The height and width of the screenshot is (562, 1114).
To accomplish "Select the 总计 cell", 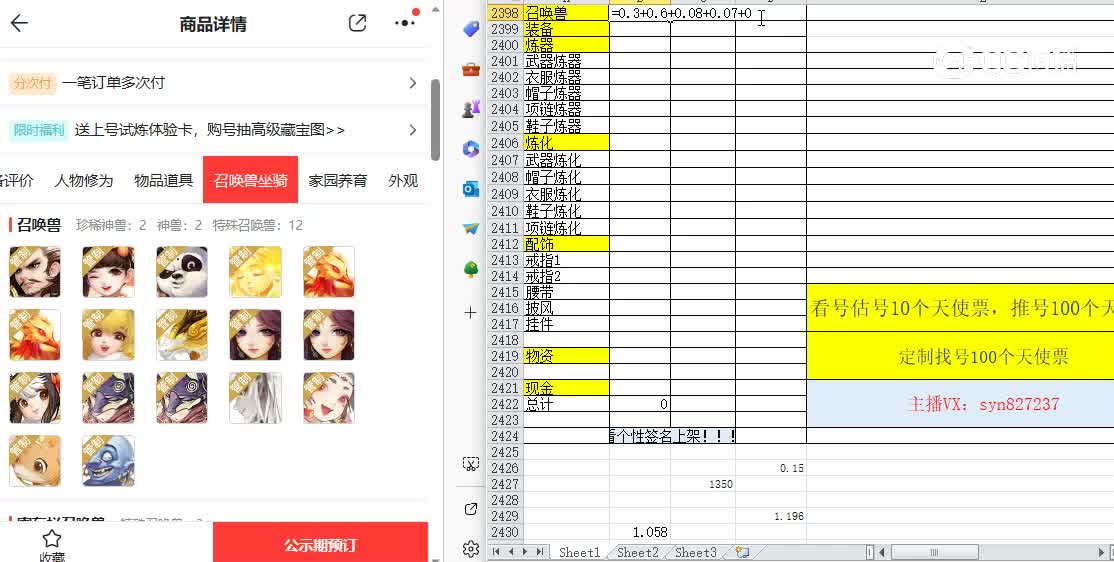I will (x=566, y=404).
